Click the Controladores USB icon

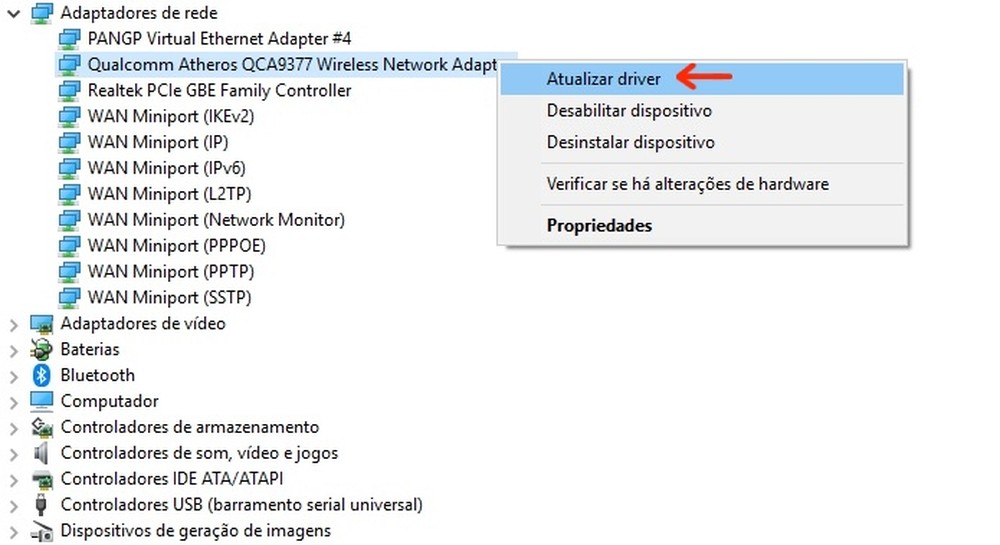coord(41,505)
